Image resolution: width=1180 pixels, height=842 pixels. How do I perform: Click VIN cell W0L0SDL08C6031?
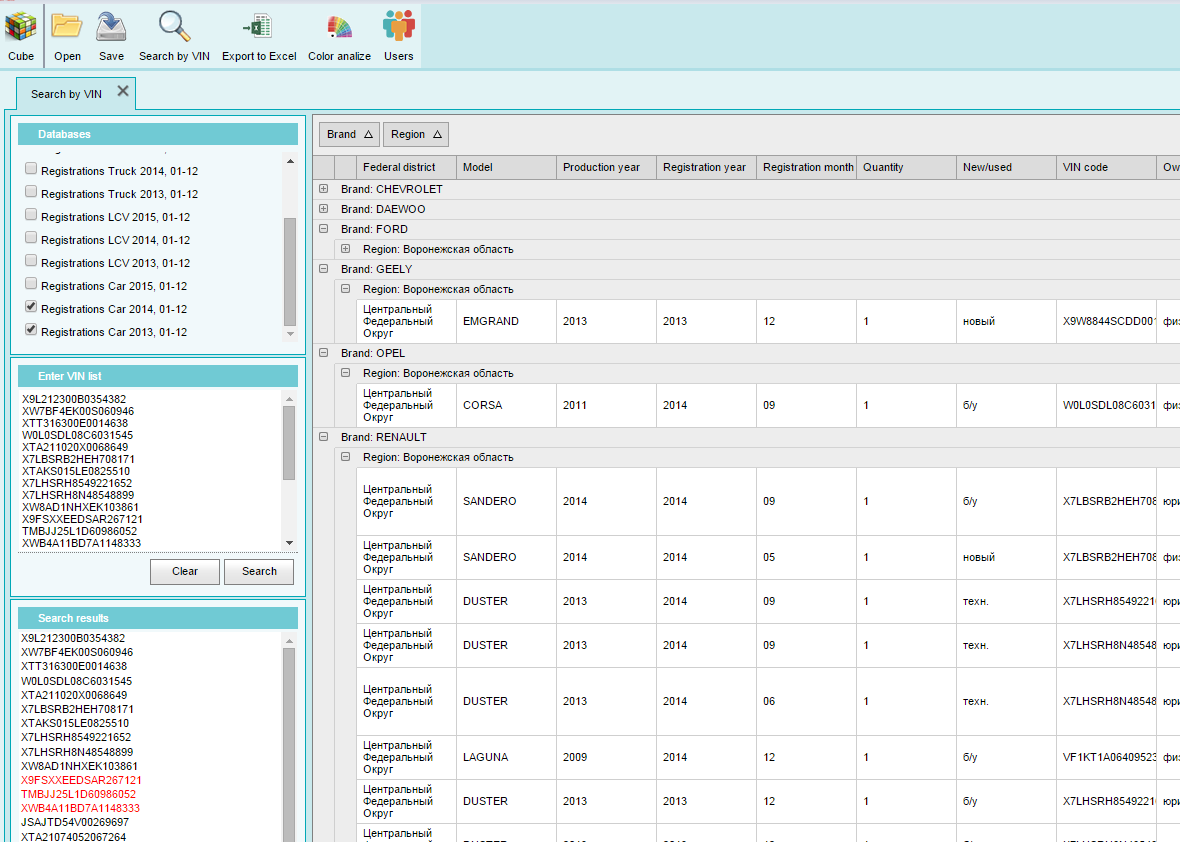tap(1106, 406)
